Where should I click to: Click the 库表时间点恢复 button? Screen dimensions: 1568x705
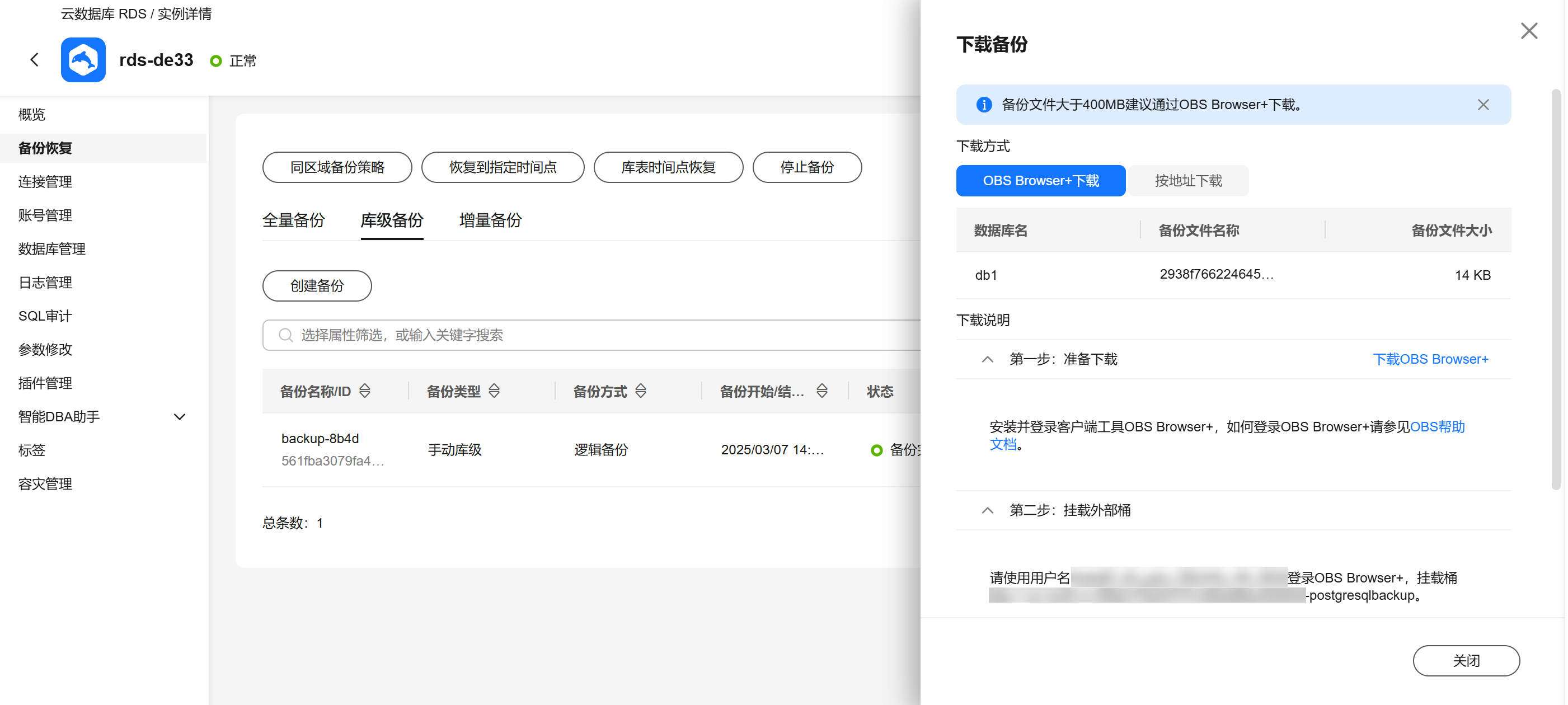click(x=668, y=167)
